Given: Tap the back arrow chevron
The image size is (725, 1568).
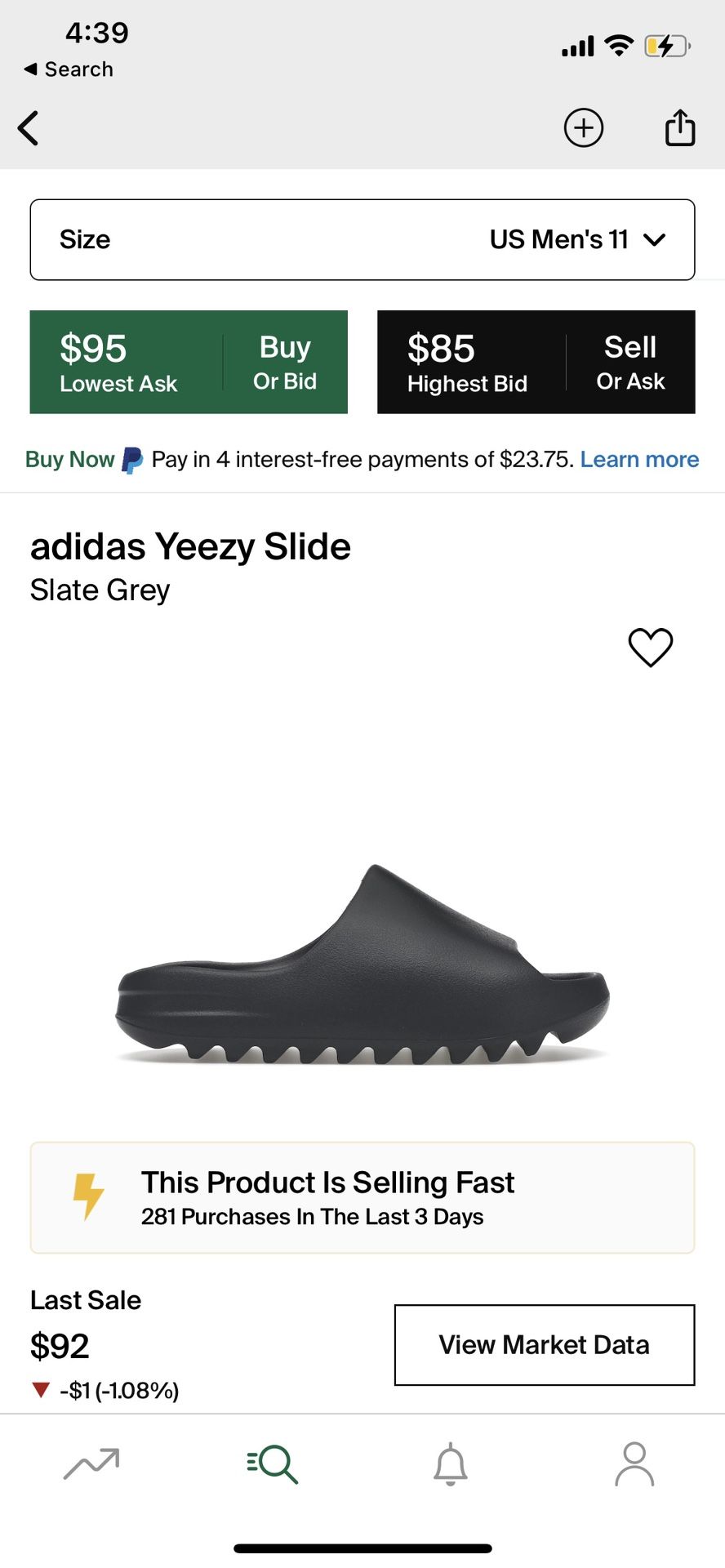Looking at the screenshot, I should point(29,128).
